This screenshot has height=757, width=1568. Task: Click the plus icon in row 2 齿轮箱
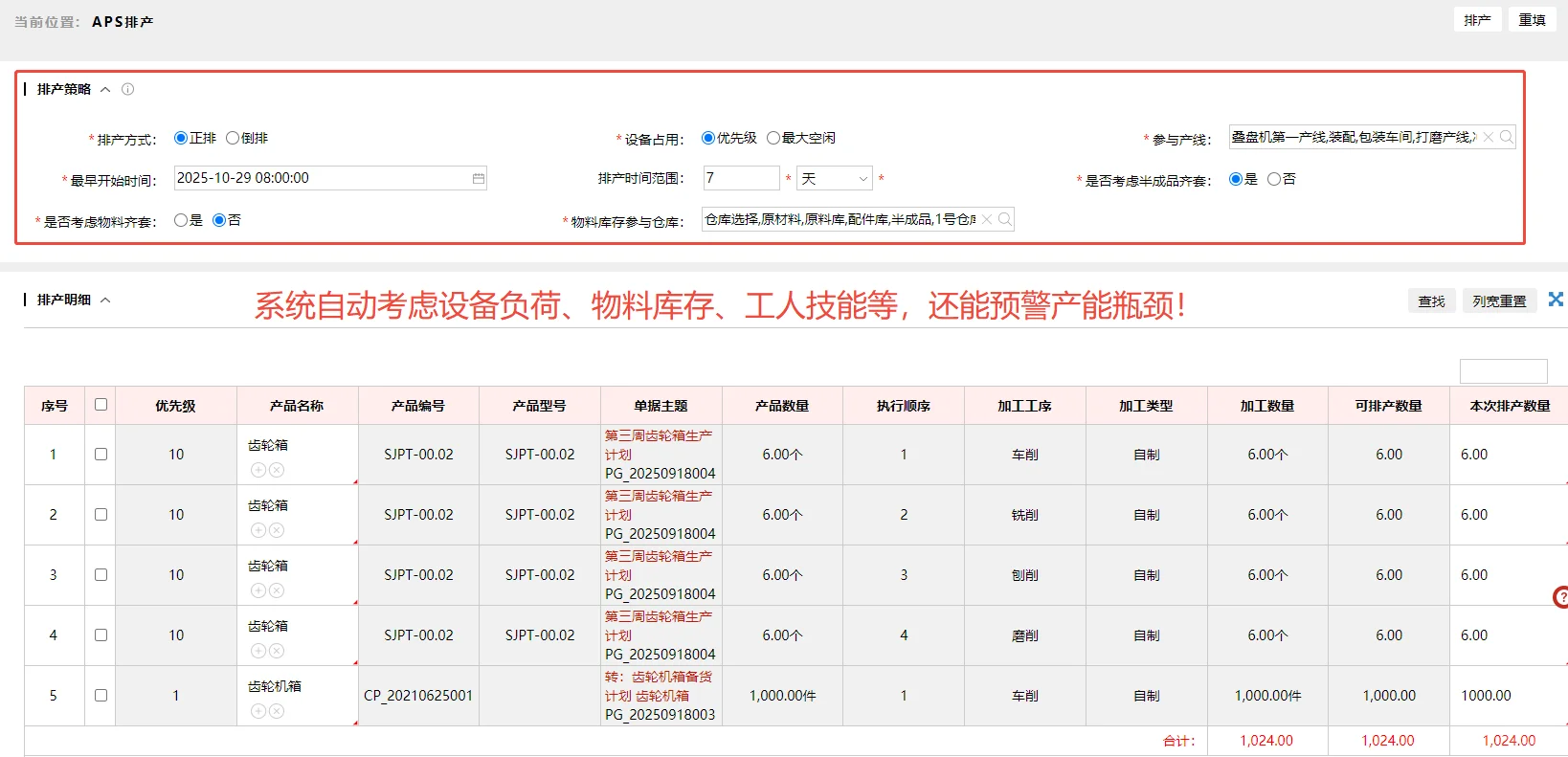coord(258,530)
